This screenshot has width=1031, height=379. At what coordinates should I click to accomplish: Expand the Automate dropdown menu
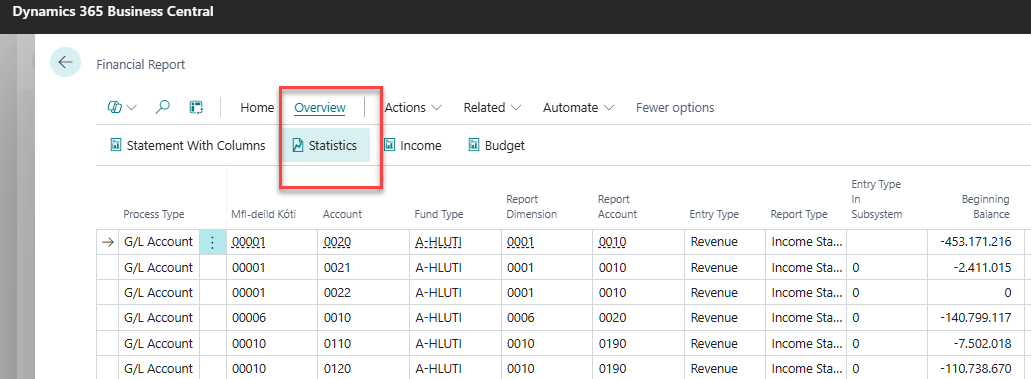coord(579,107)
